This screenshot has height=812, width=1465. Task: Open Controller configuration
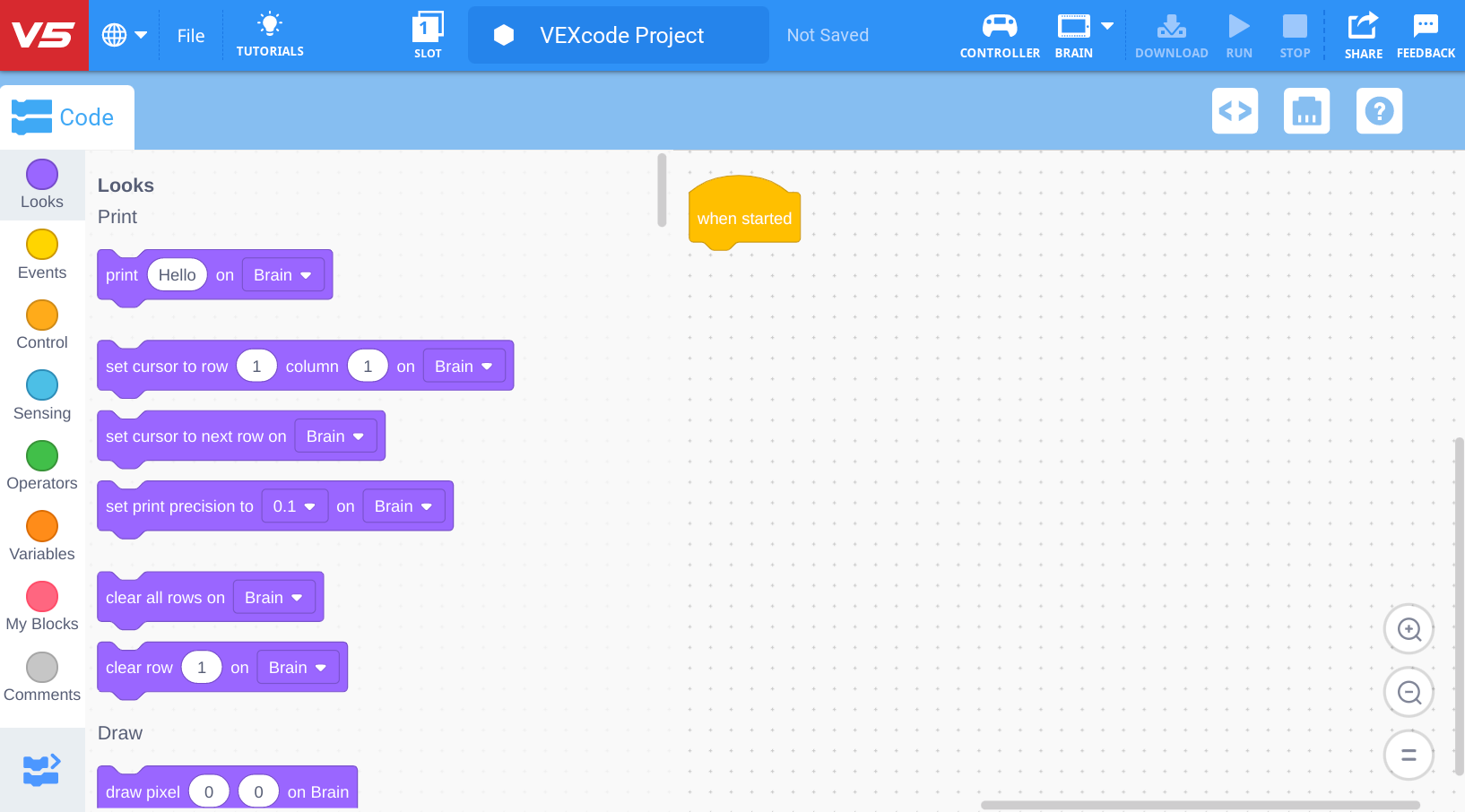click(999, 34)
